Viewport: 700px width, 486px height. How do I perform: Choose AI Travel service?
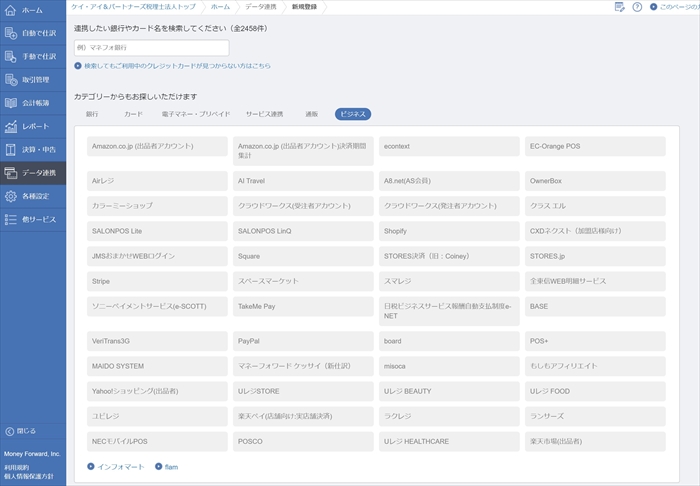(303, 181)
